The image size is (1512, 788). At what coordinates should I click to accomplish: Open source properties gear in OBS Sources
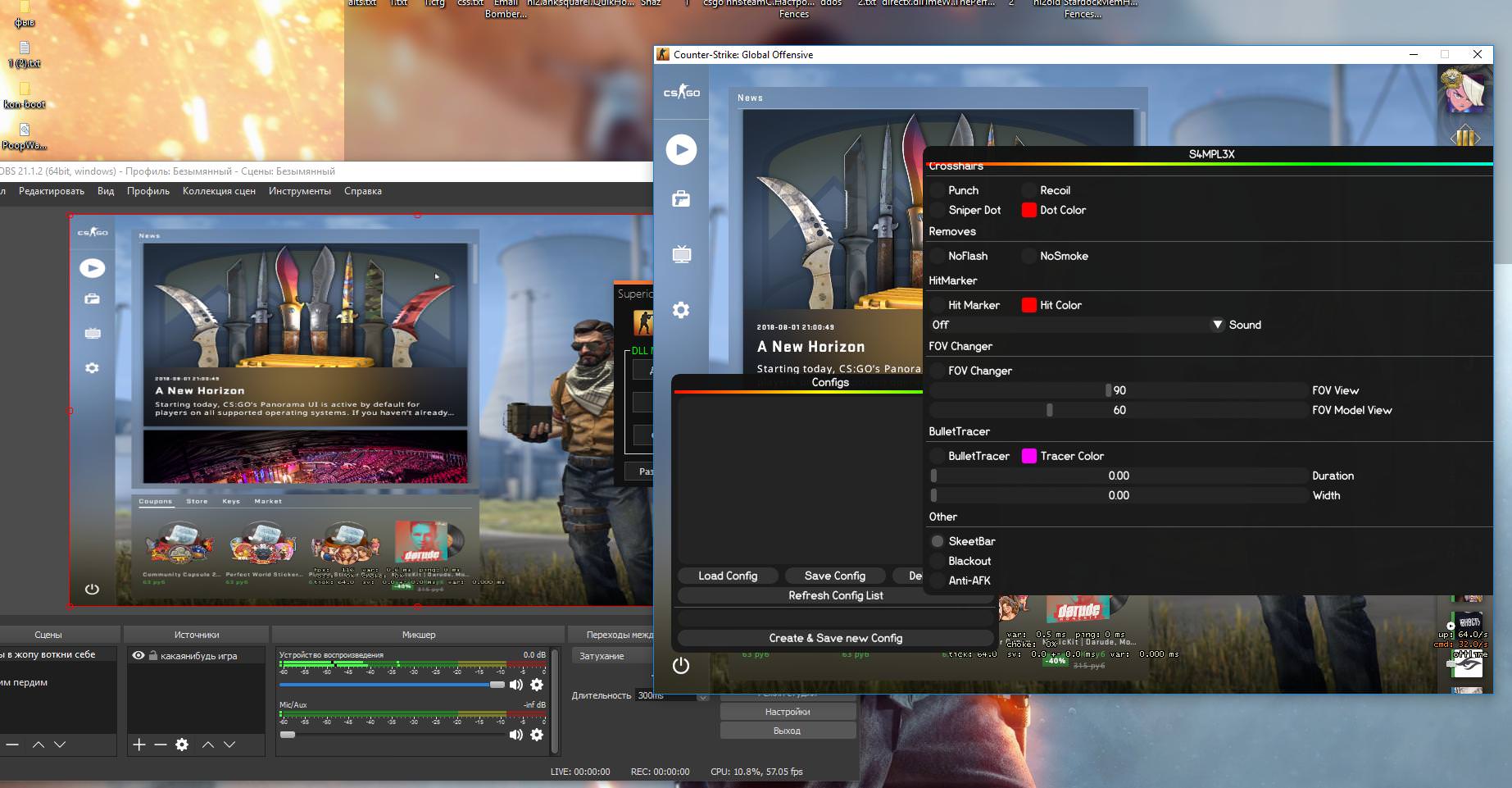182,745
